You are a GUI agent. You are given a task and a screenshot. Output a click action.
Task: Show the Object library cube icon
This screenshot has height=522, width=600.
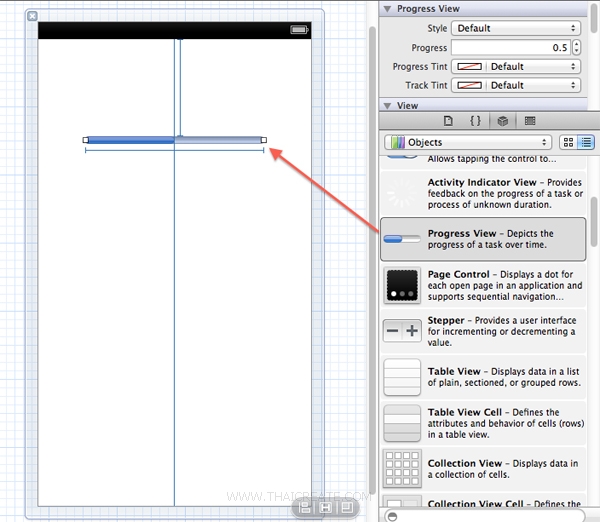503,121
